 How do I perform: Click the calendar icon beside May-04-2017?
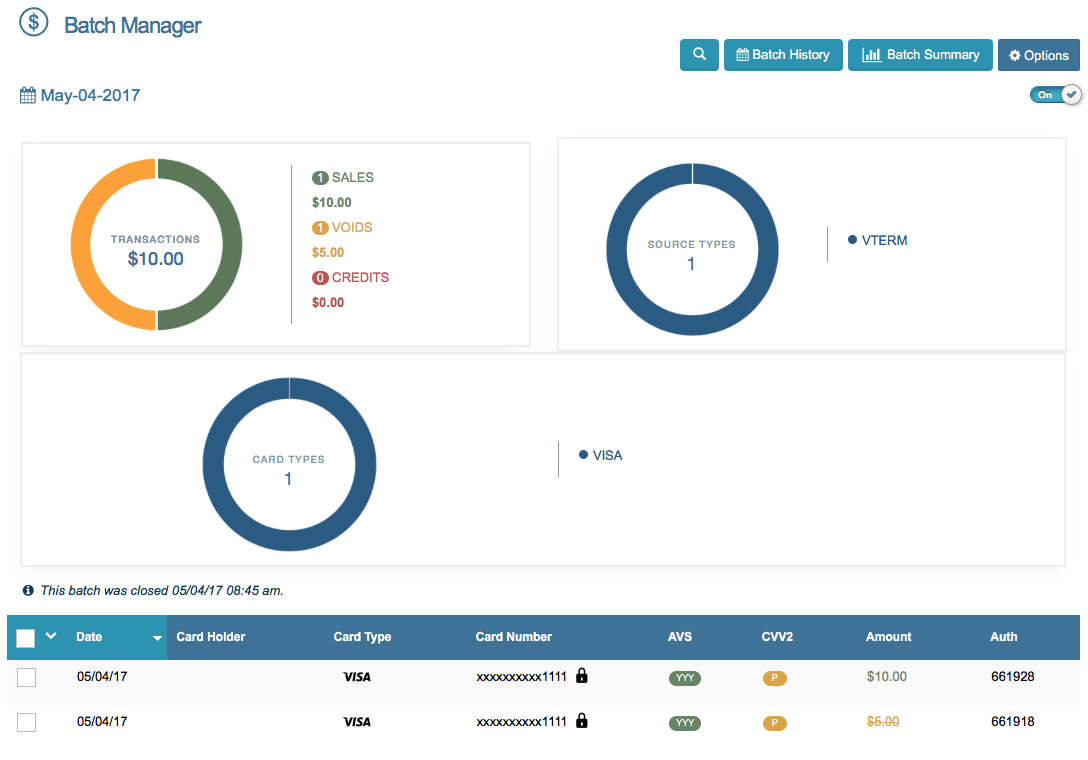coord(27,94)
